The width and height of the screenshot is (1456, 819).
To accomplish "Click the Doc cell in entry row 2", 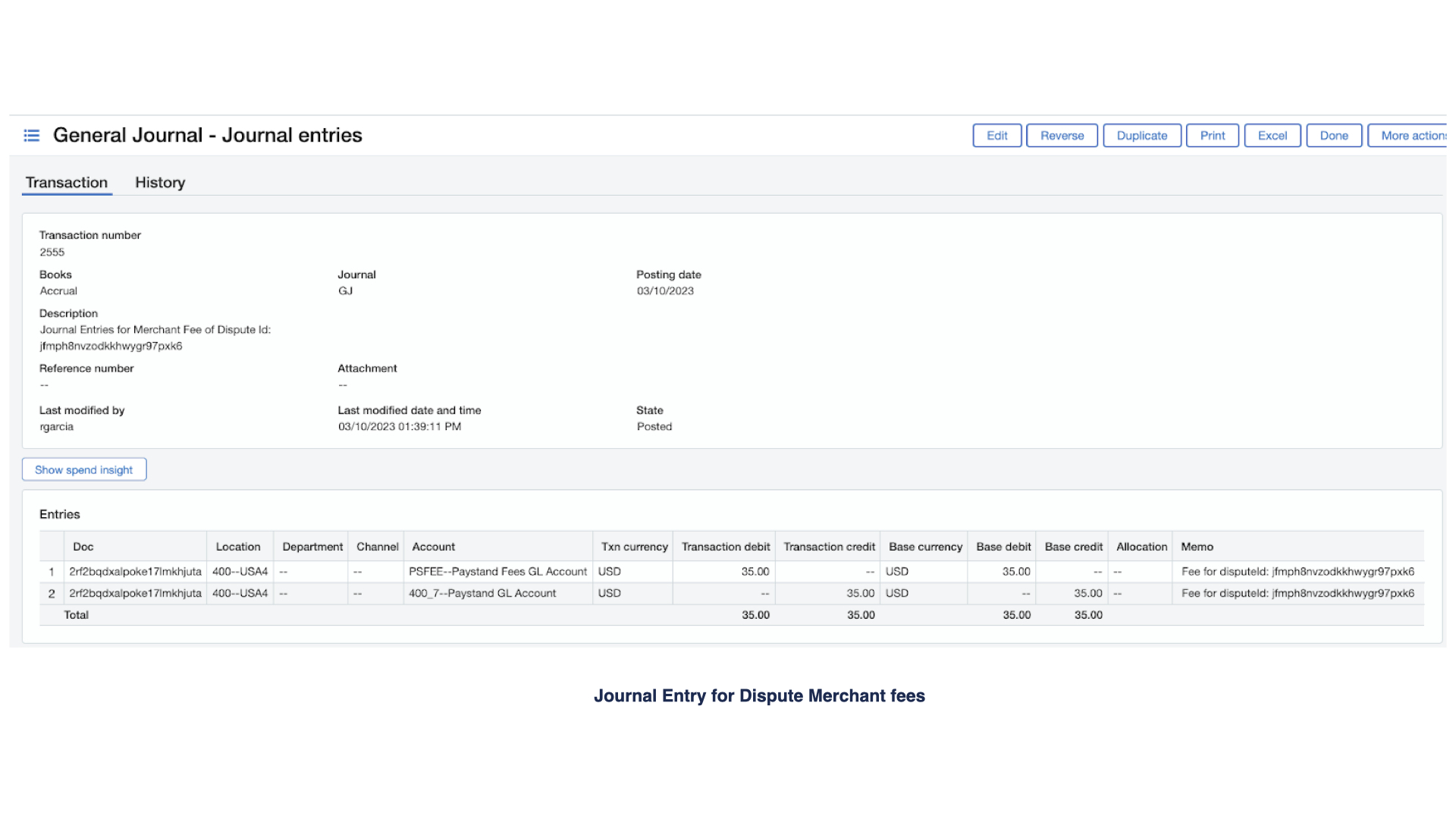I will (135, 593).
